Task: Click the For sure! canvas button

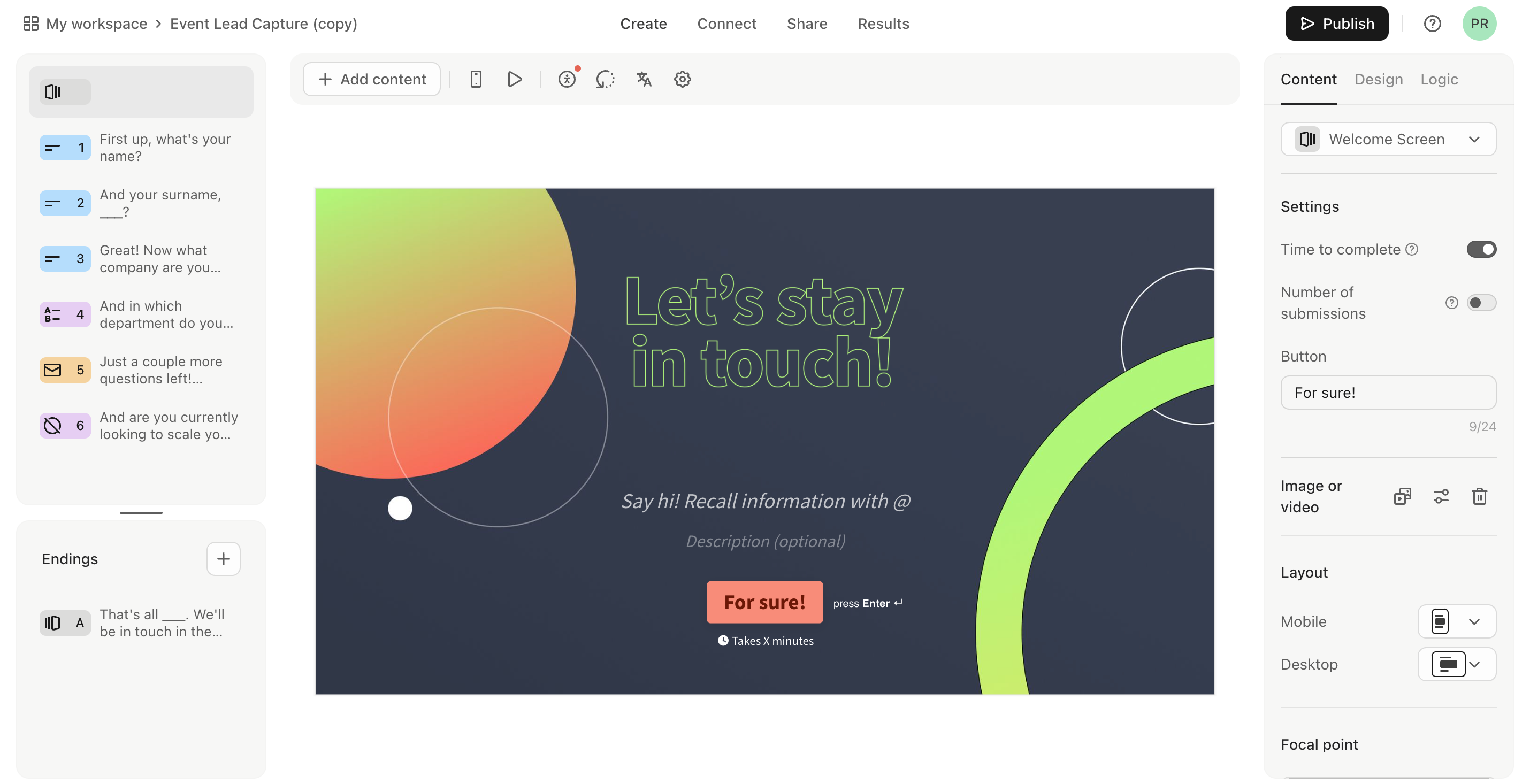Action: (764, 602)
